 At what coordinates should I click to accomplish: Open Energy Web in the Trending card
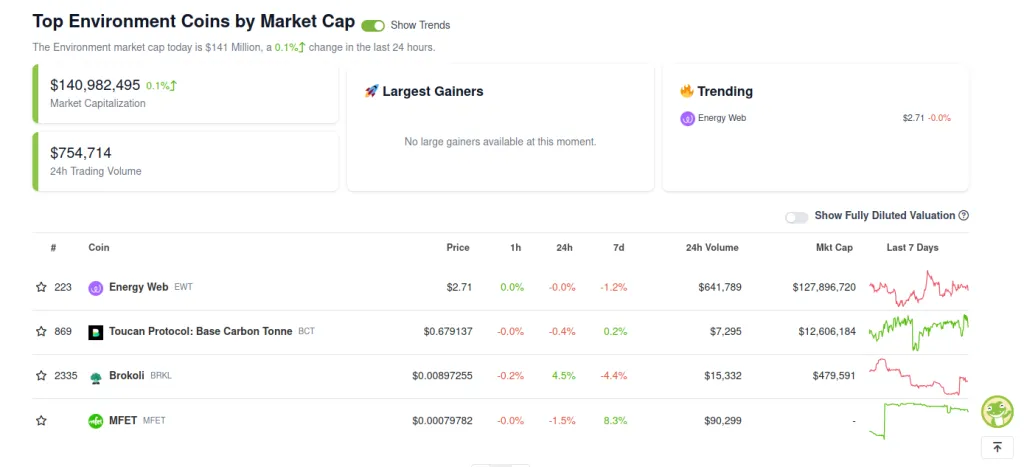pos(721,118)
